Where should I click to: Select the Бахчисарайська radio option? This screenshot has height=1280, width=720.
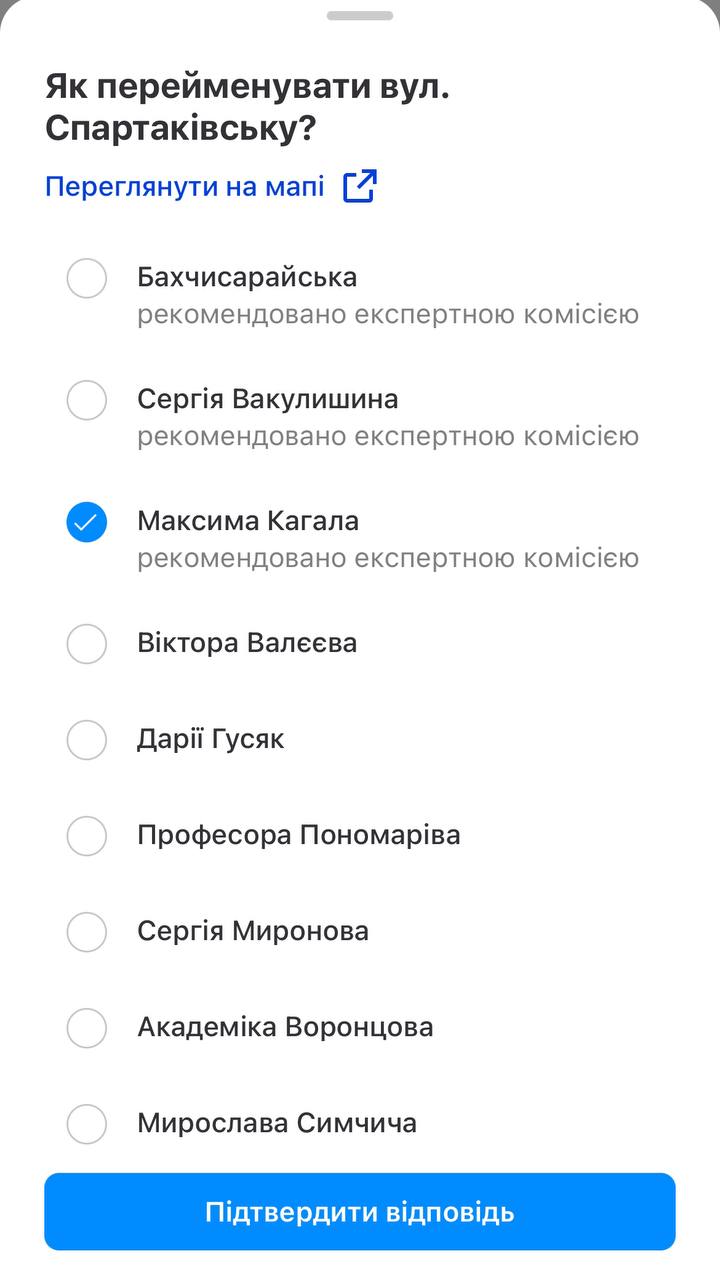87,278
